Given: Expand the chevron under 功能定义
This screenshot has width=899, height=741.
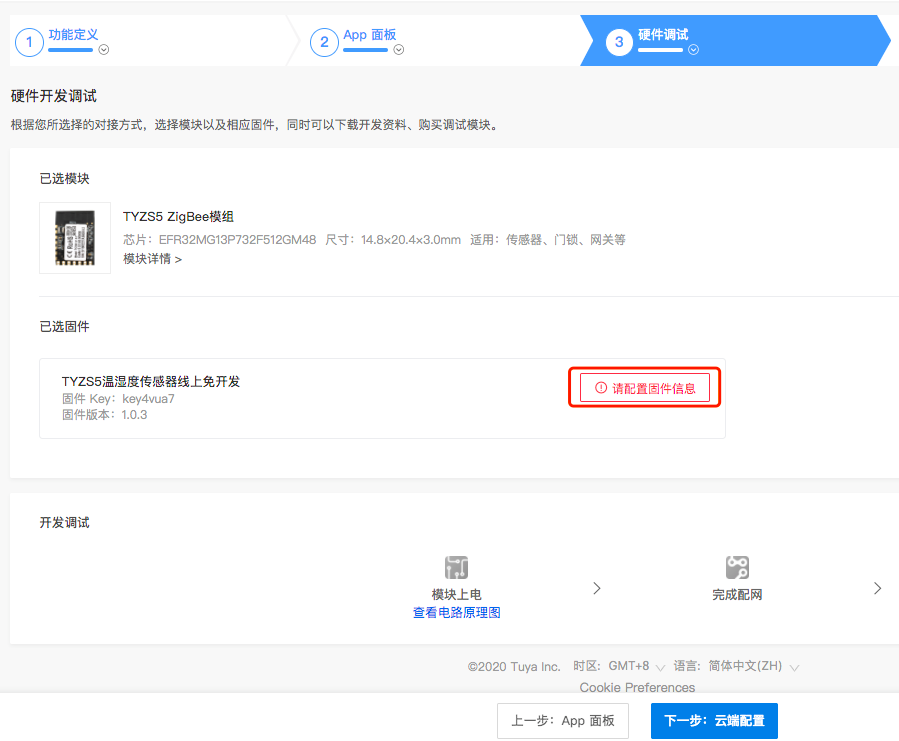Looking at the screenshot, I should pyautogui.click(x=105, y=50).
